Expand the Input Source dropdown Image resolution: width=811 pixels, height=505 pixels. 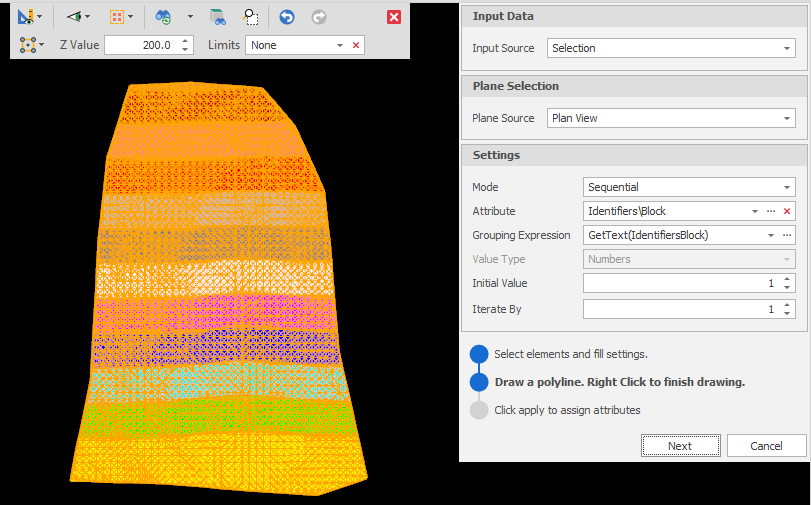tap(787, 48)
